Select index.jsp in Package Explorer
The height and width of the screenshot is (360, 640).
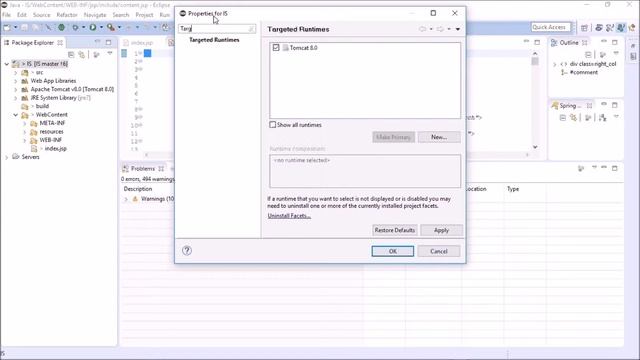(x=56, y=149)
